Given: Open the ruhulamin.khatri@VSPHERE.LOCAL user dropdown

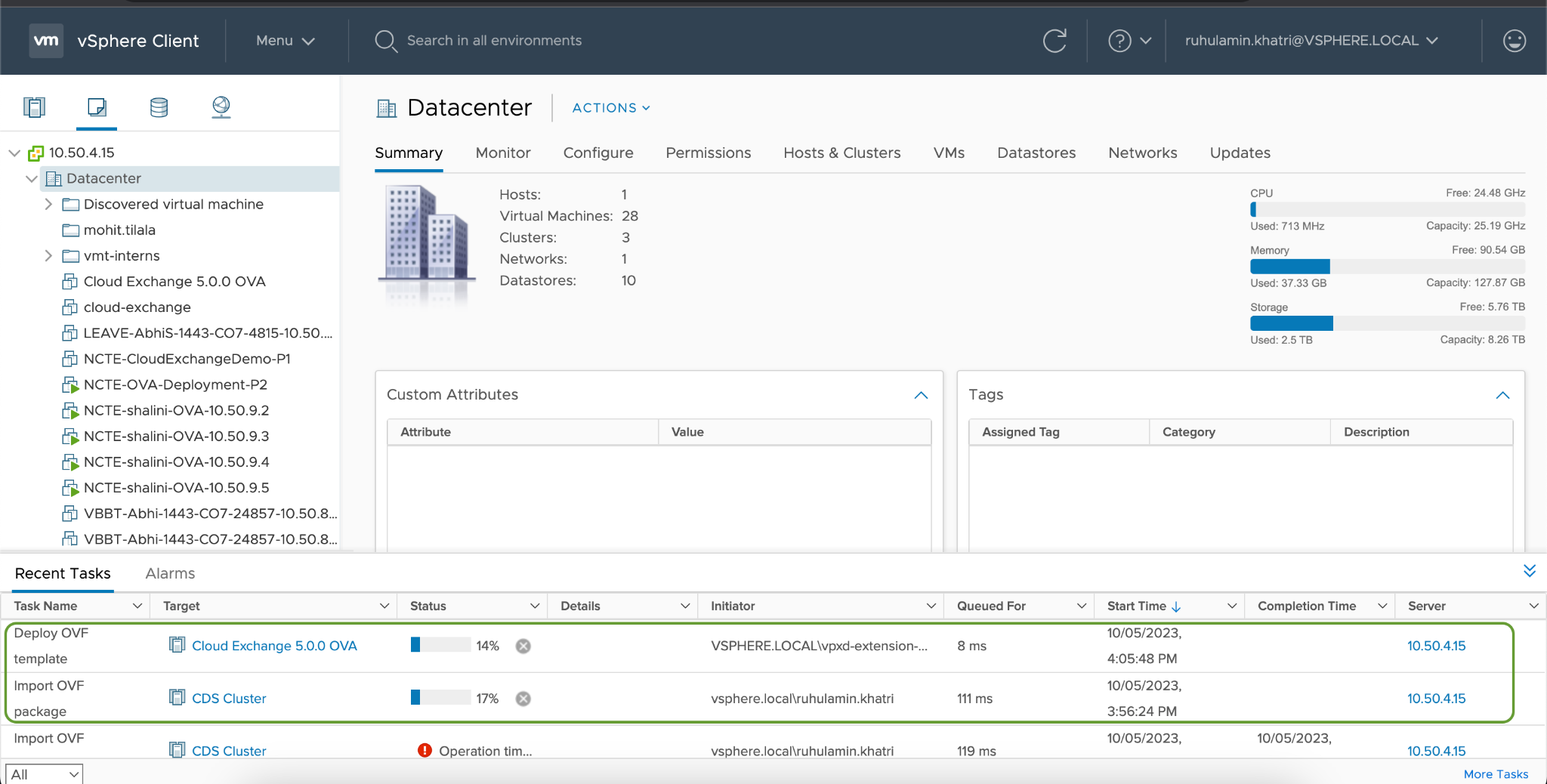Looking at the screenshot, I should click(x=1311, y=41).
